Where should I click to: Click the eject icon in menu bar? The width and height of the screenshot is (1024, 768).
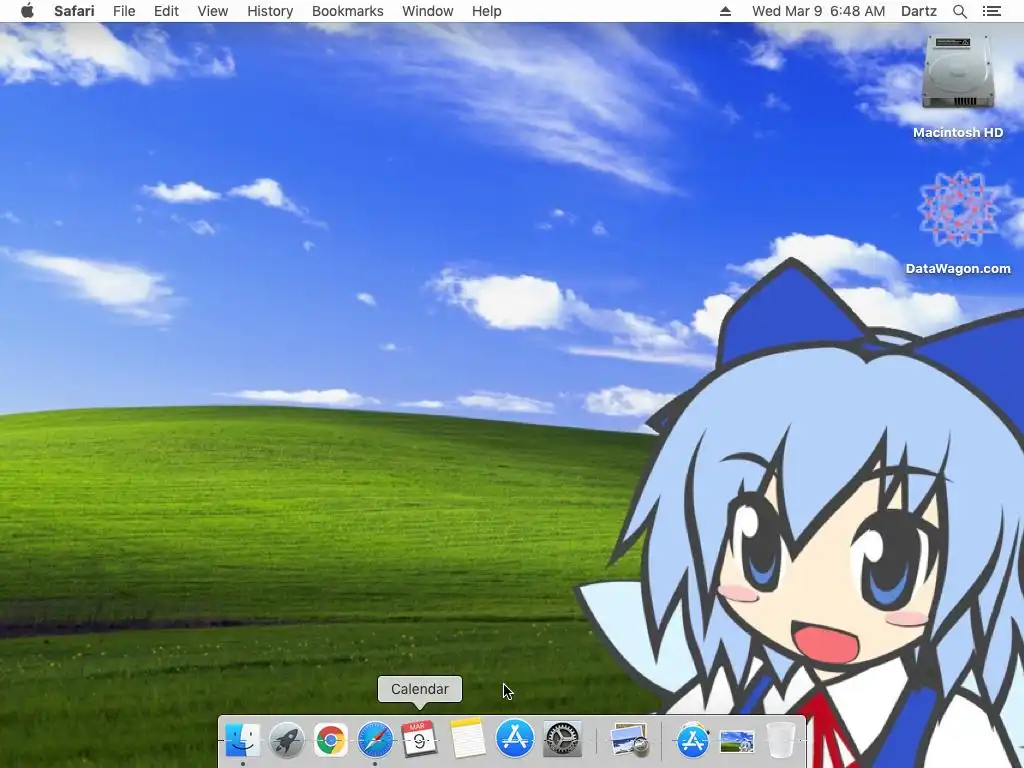[725, 11]
